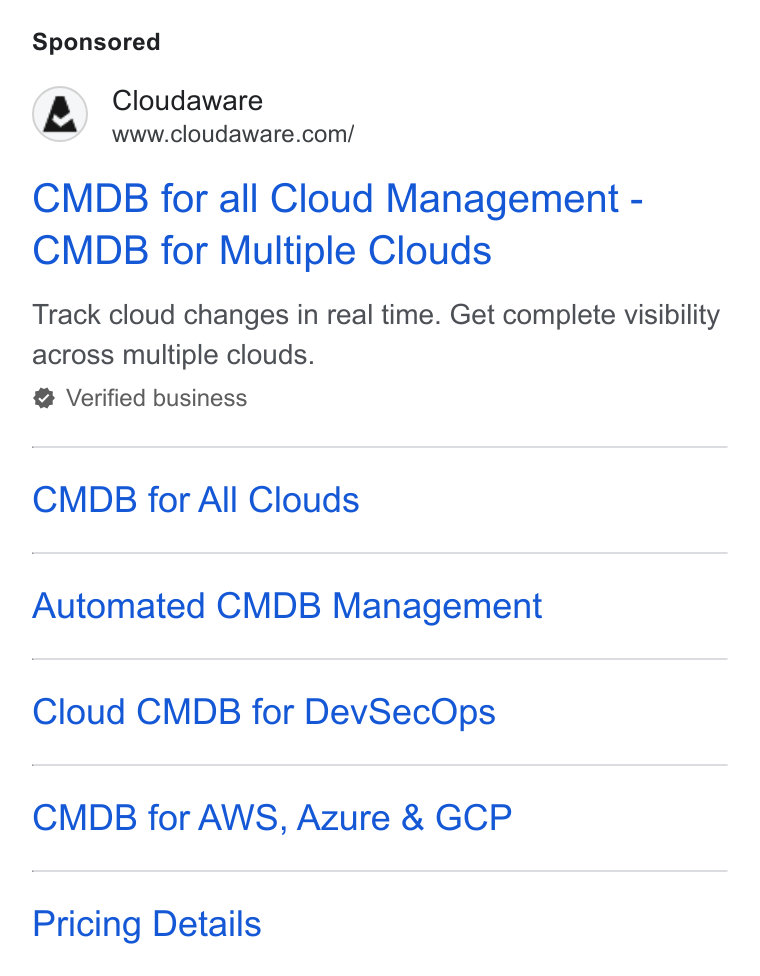Click headline line CMDB for Multiple Clouds
The image size is (760, 976).
262,251
